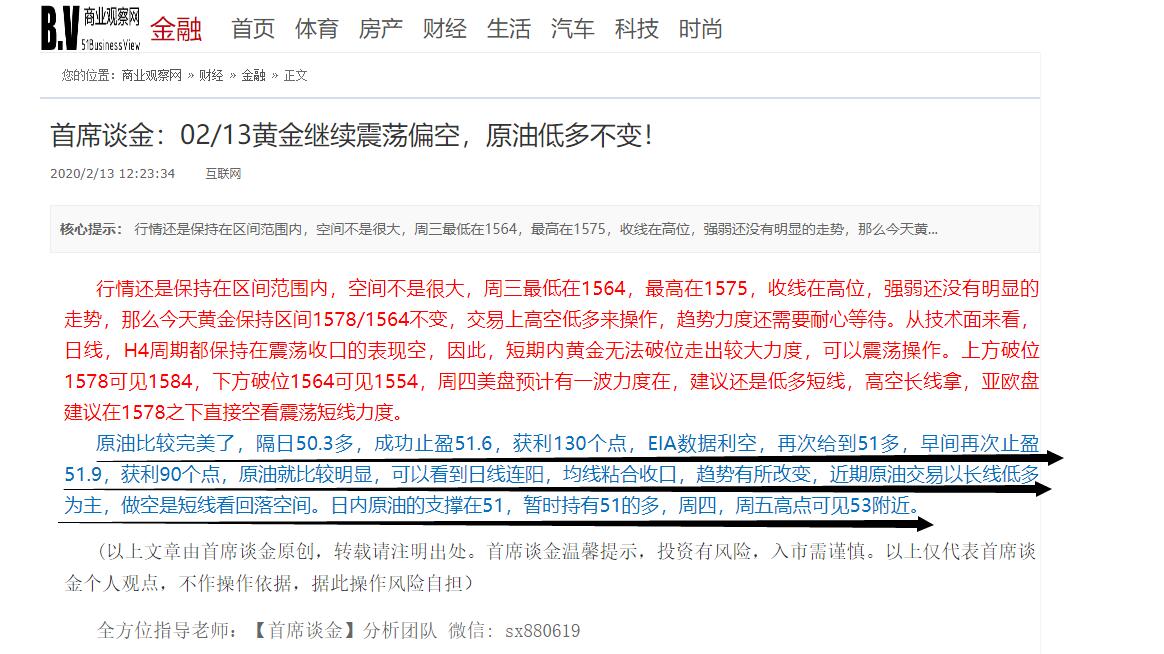Click the 正文 breadcrumb item
The width and height of the screenshot is (1164, 654).
point(295,75)
